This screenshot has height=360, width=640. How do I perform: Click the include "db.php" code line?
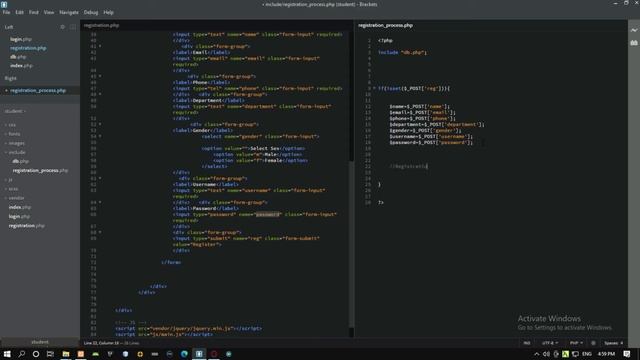pos(402,52)
